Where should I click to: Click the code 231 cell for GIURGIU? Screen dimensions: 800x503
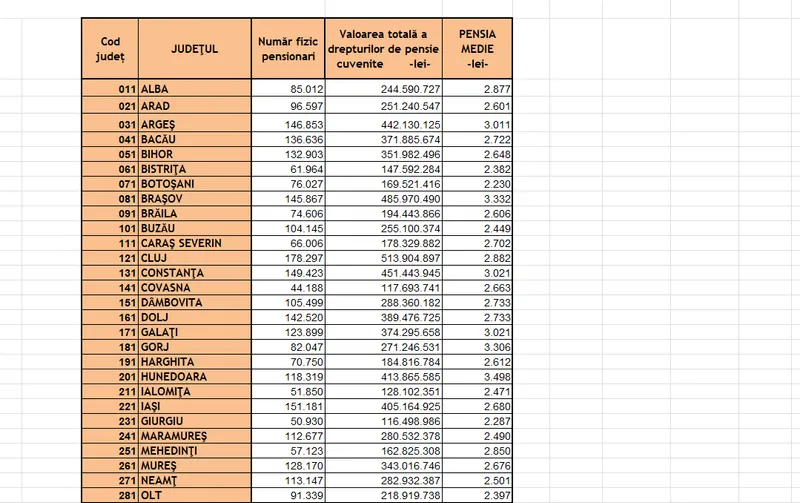(110, 421)
